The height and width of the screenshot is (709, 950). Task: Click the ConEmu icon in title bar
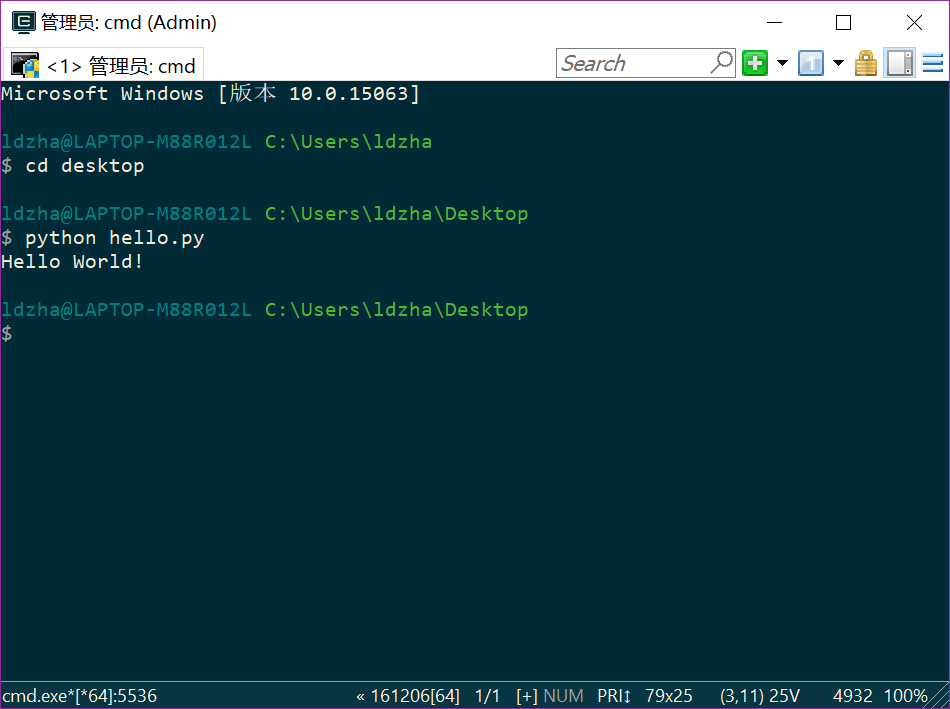pos(22,22)
